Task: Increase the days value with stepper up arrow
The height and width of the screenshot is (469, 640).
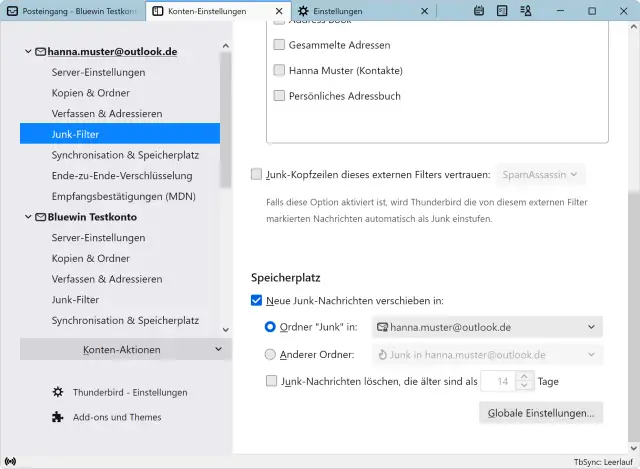Action: (x=524, y=376)
